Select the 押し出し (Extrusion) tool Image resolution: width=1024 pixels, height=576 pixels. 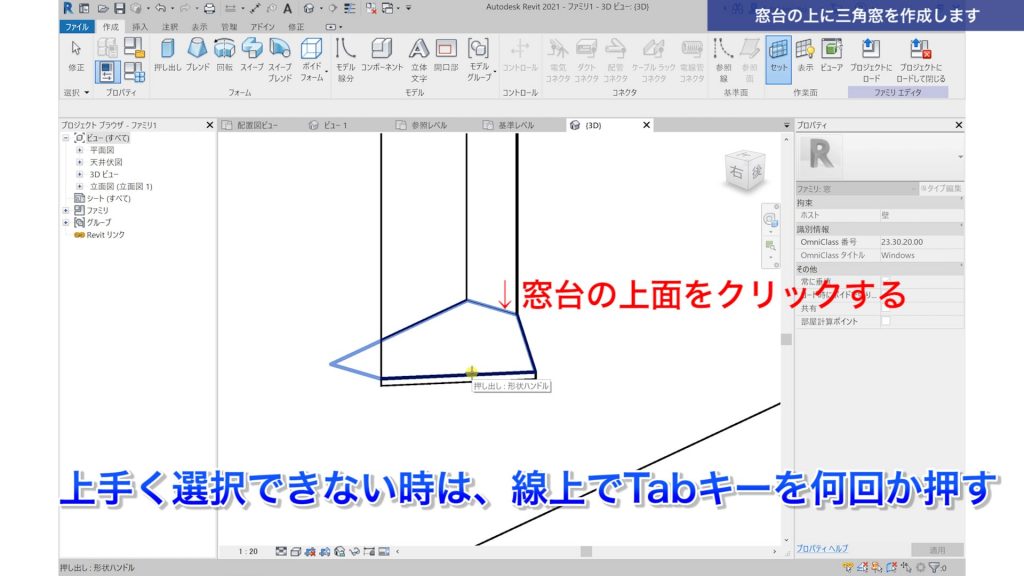(x=168, y=50)
